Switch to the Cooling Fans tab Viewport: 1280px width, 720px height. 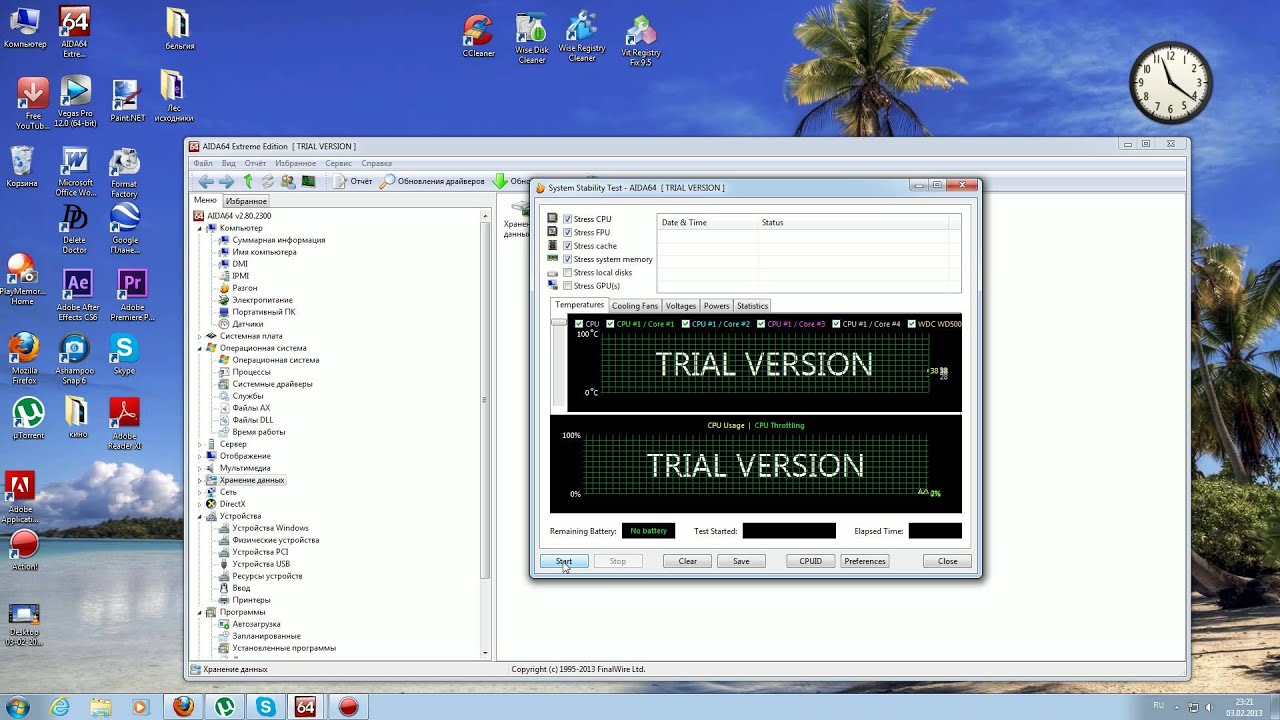[635, 306]
